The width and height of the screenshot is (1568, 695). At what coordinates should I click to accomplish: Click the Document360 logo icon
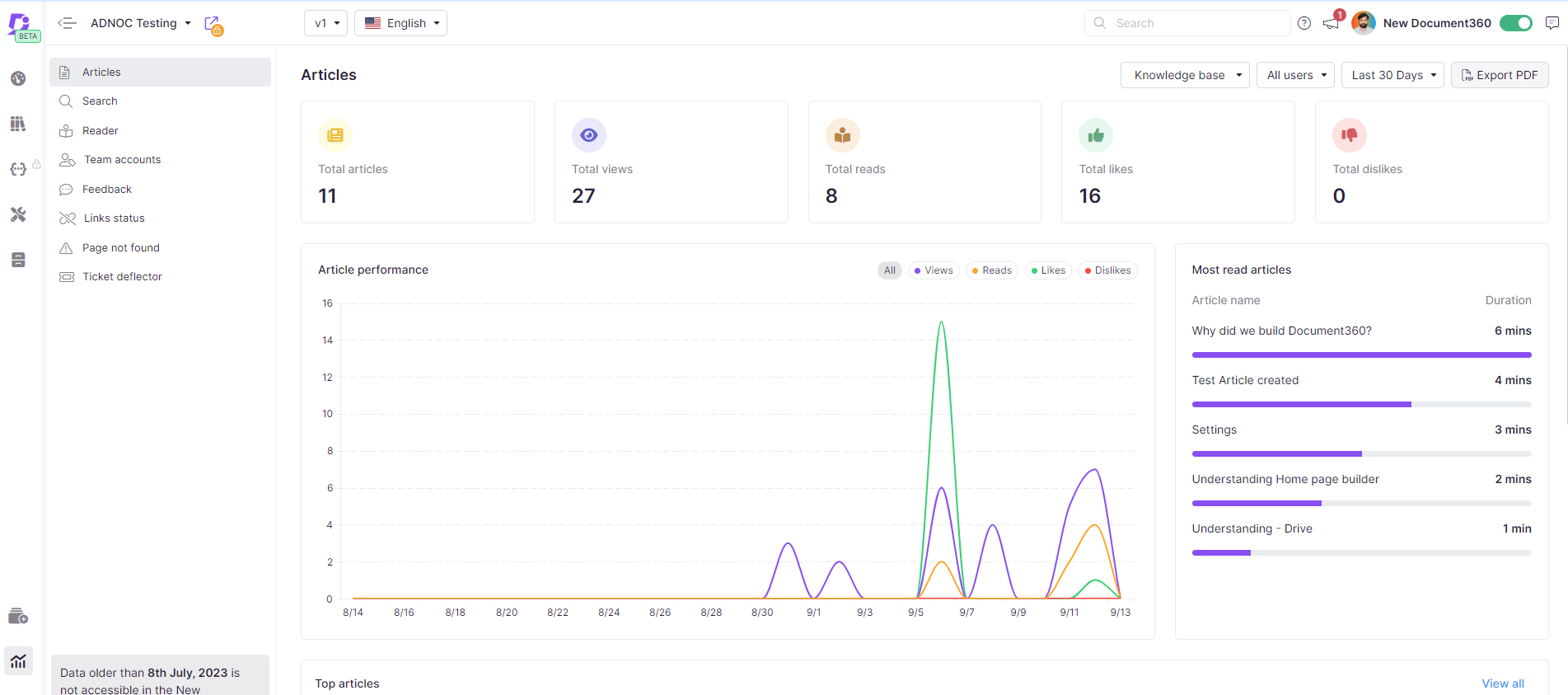point(18,23)
